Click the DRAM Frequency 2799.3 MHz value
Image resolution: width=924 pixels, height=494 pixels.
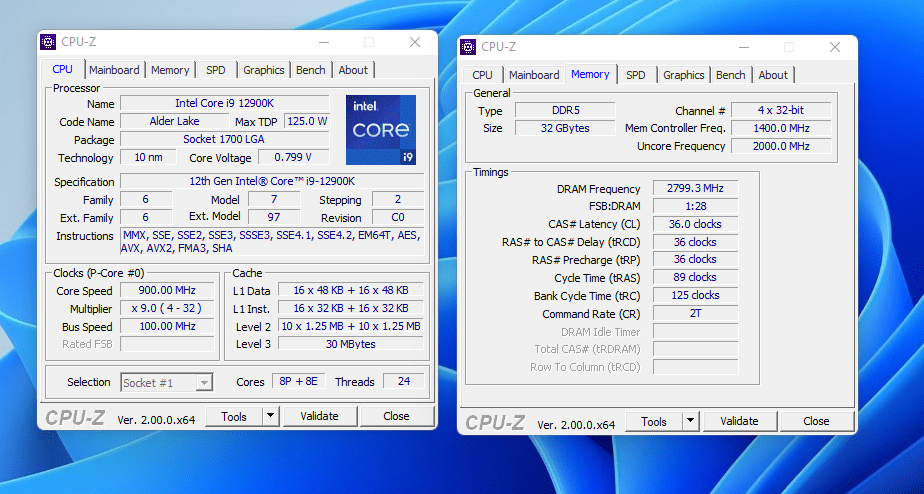[x=695, y=188]
